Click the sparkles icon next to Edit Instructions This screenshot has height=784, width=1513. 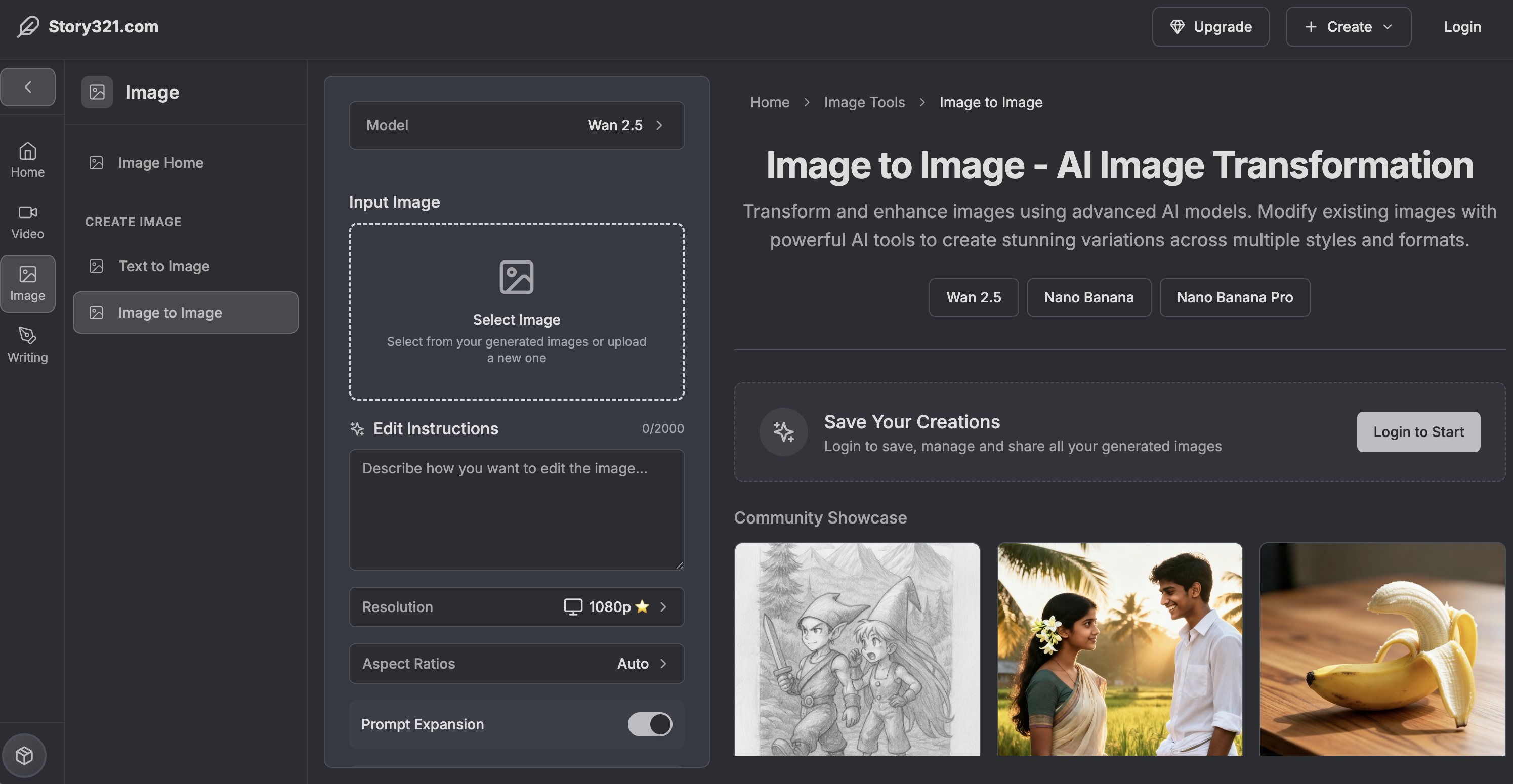357,429
